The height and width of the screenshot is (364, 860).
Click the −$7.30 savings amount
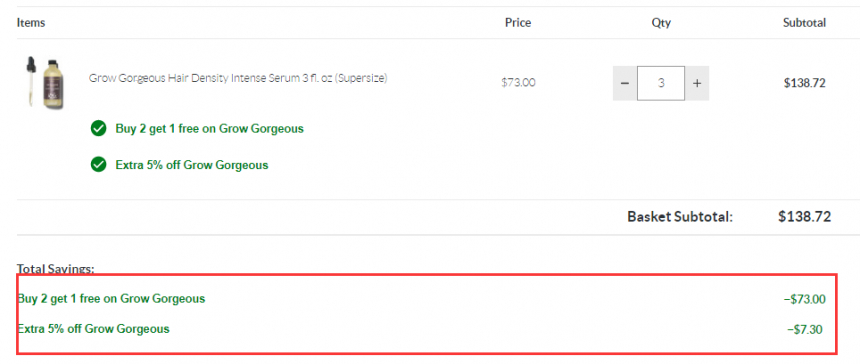pyautogui.click(x=805, y=329)
